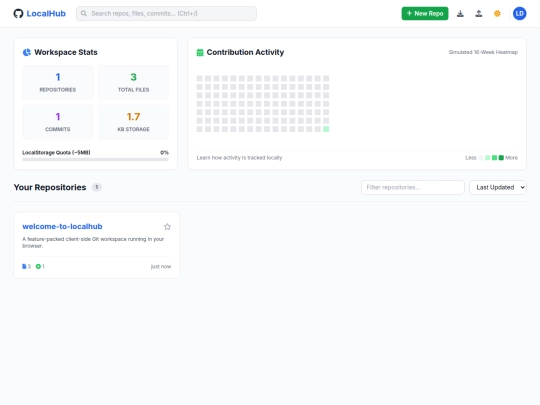Click the 0% quota value
540x405 pixels.
click(164, 153)
